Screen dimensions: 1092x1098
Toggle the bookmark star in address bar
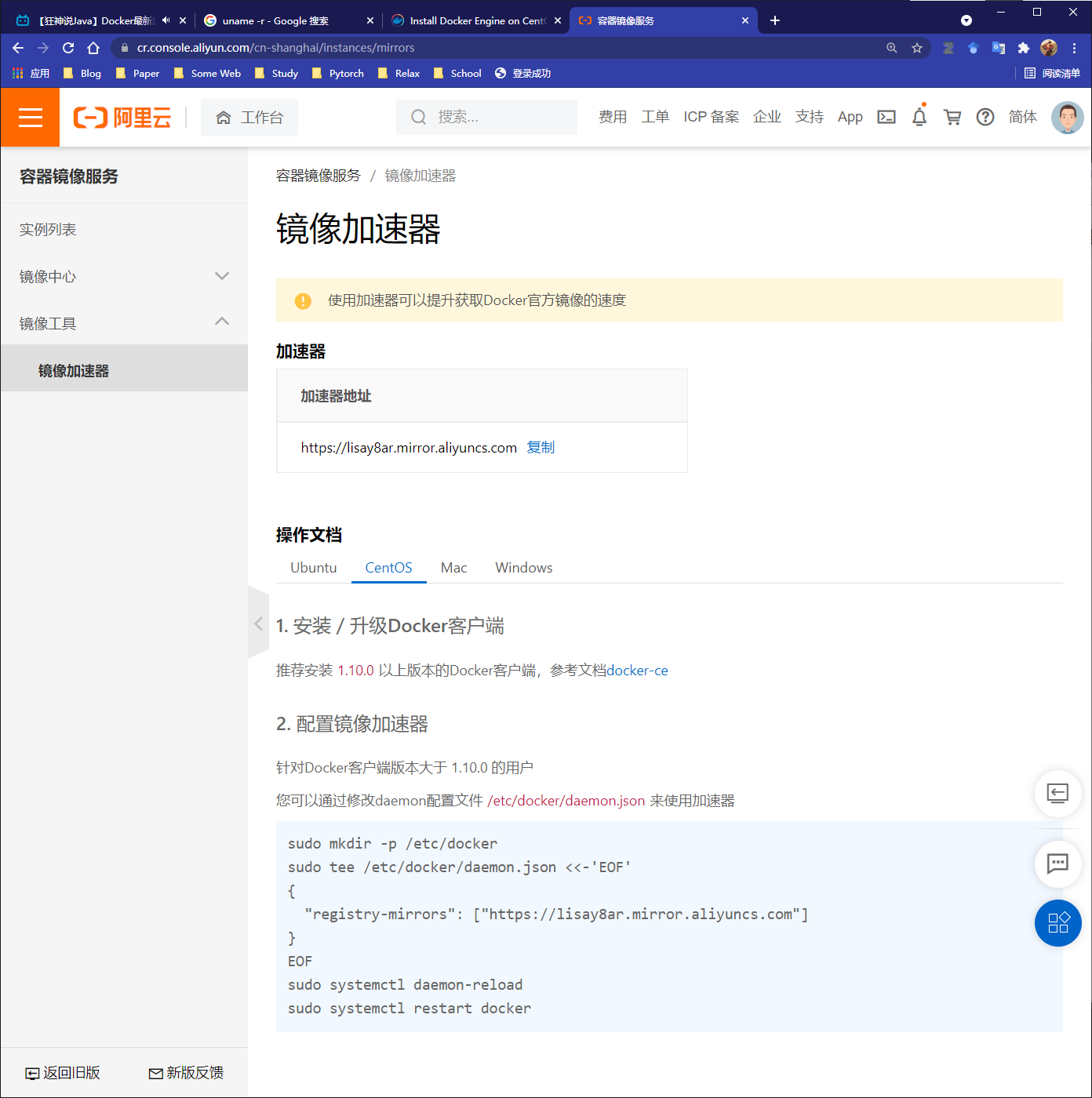click(916, 47)
